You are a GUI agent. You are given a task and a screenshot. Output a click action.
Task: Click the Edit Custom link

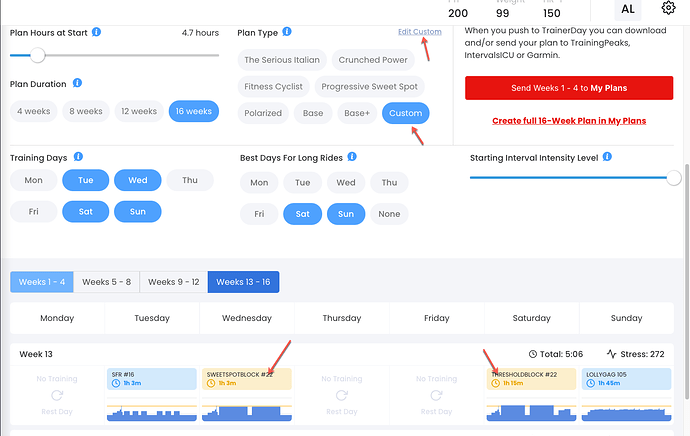click(x=420, y=32)
